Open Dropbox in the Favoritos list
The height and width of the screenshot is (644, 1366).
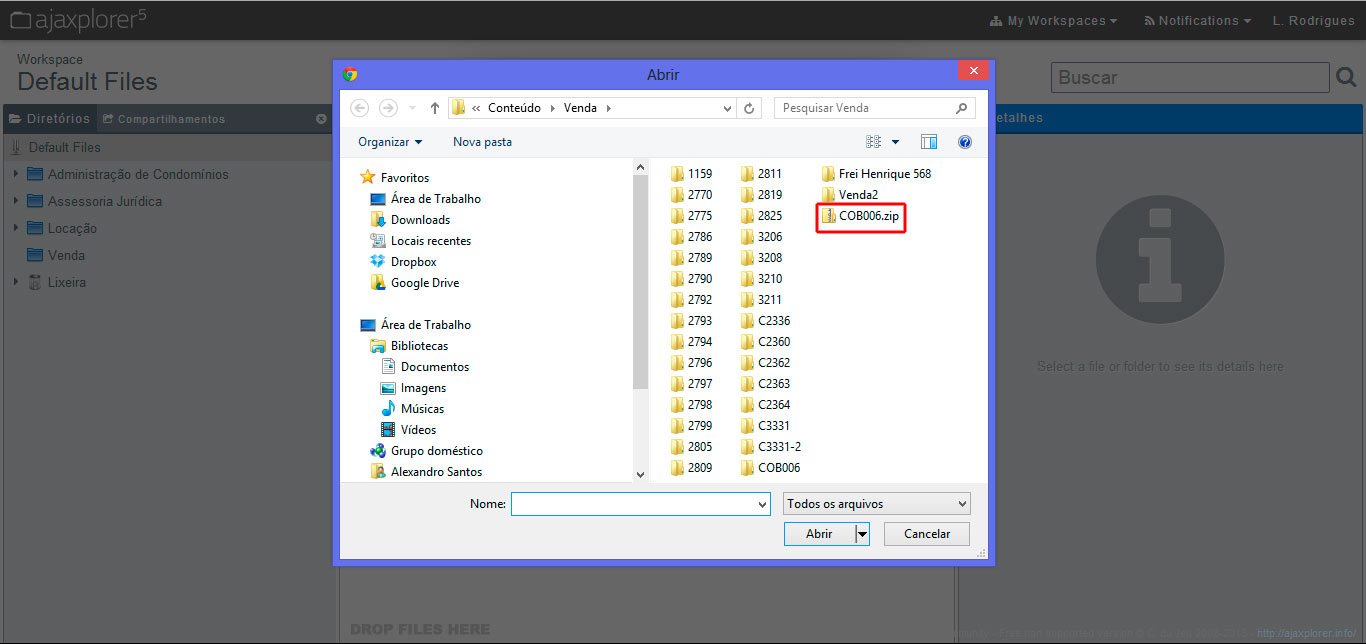point(413,262)
